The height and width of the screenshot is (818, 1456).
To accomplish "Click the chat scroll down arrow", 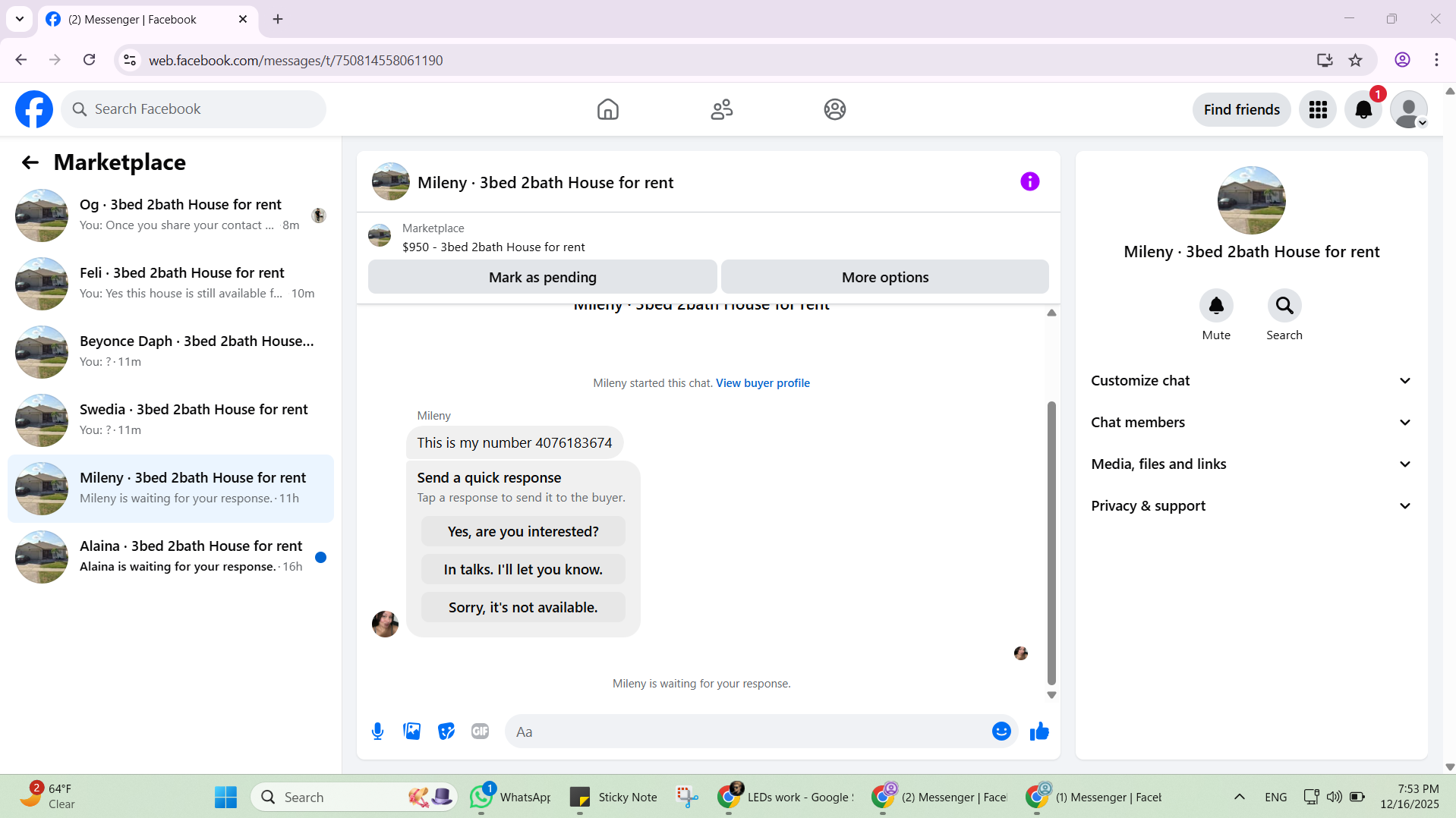I will (1051, 695).
